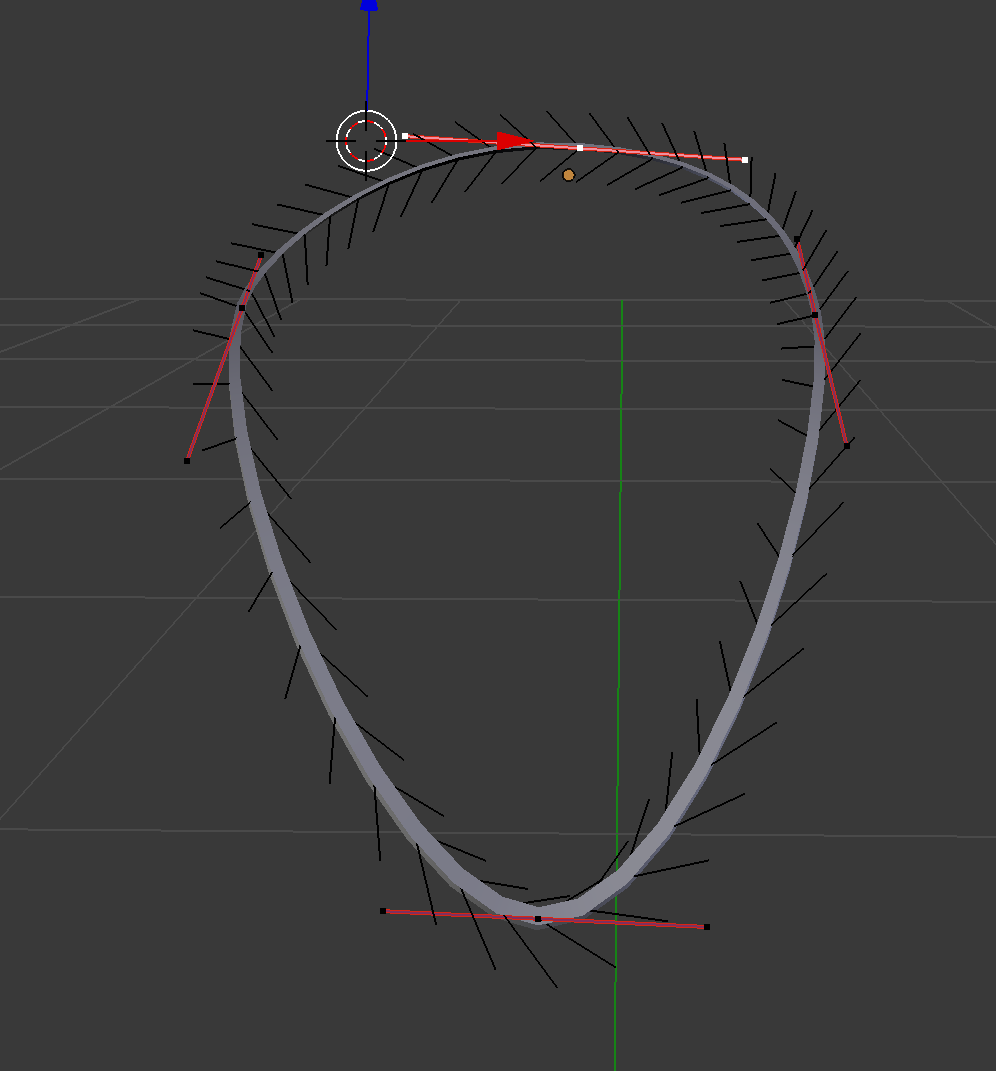Select the right handle of the bottom control point
The height and width of the screenshot is (1071, 996).
tap(707, 927)
